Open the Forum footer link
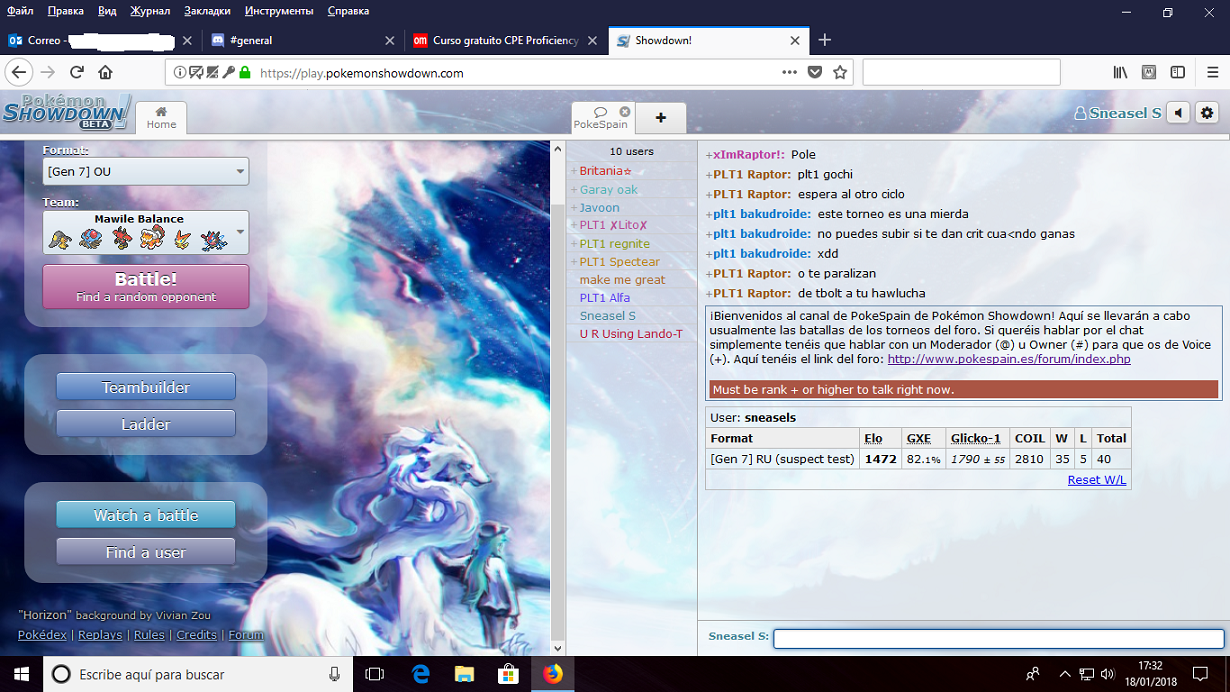This screenshot has height=692, width=1230. click(246, 634)
